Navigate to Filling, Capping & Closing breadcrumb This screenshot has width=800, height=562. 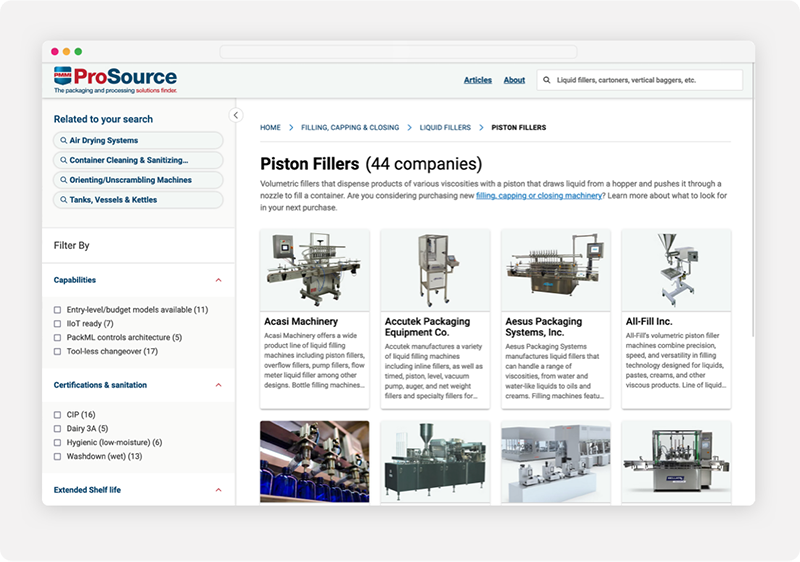[350, 127]
